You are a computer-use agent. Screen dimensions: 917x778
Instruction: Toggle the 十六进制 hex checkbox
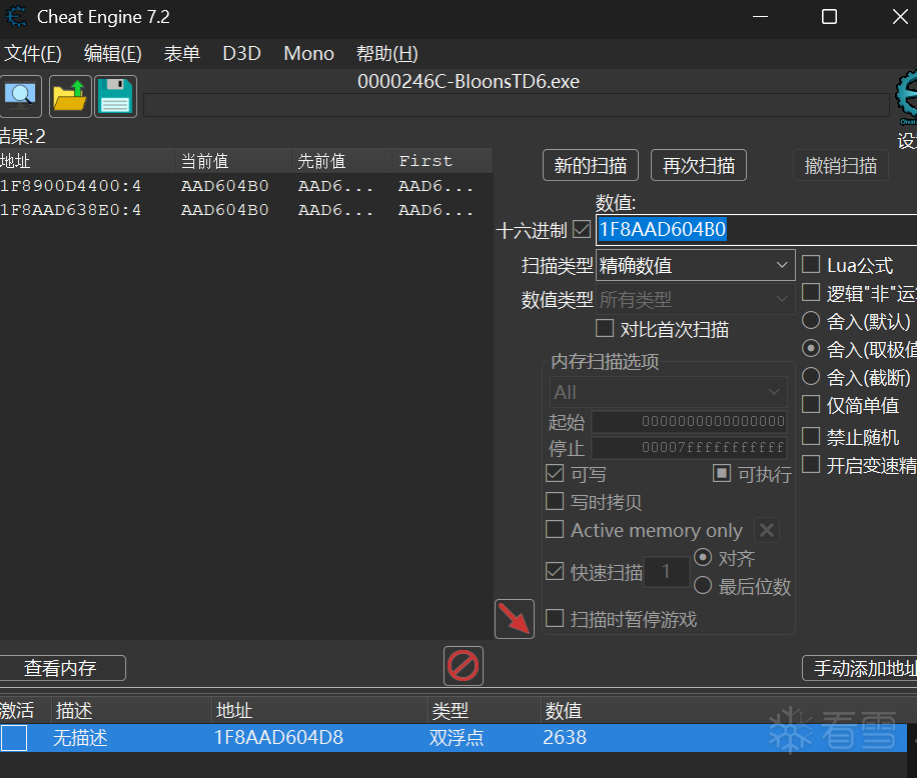pyautogui.click(x=582, y=229)
